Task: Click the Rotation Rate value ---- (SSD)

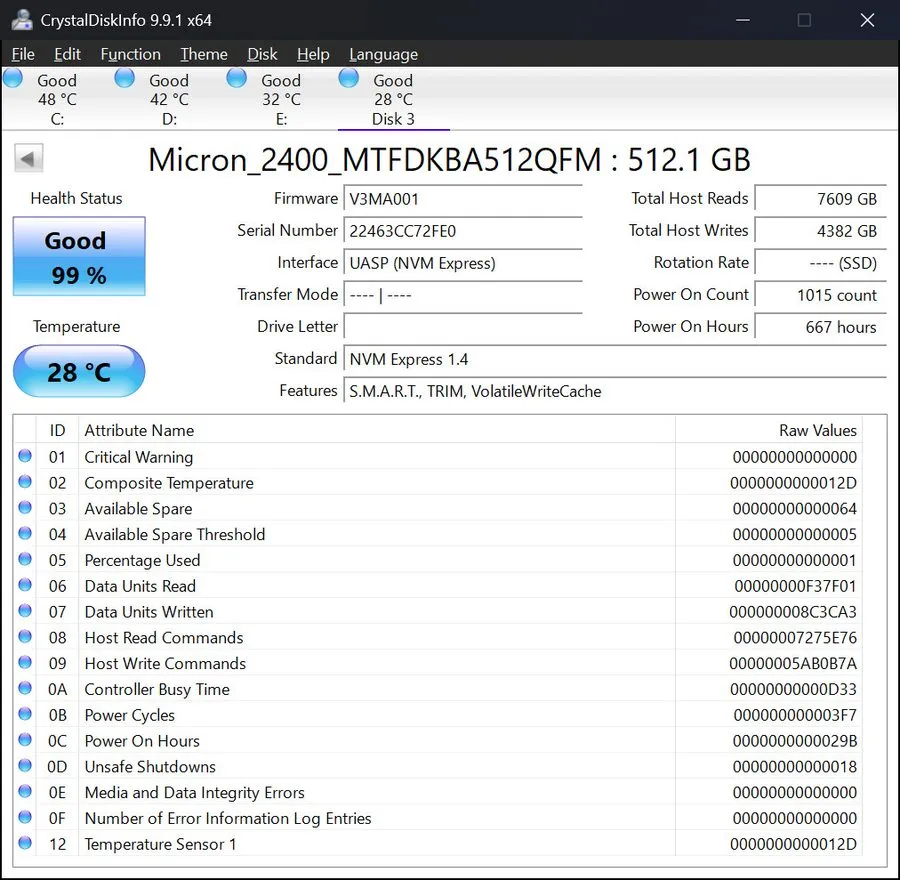Action: point(821,263)
